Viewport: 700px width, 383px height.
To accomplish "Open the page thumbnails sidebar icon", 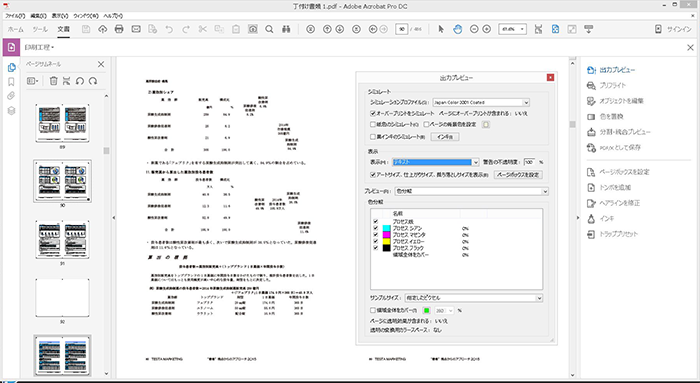I will (x=12, y=67).
